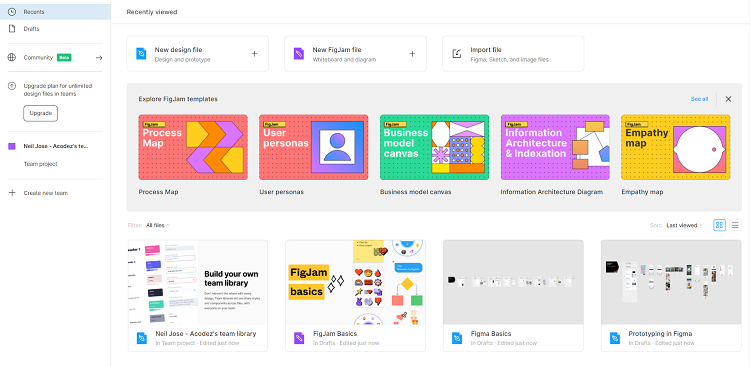Viewport: 750px width, 367px height.
Task: Click the plus on New FigJam file
Action: click(412, 54)
